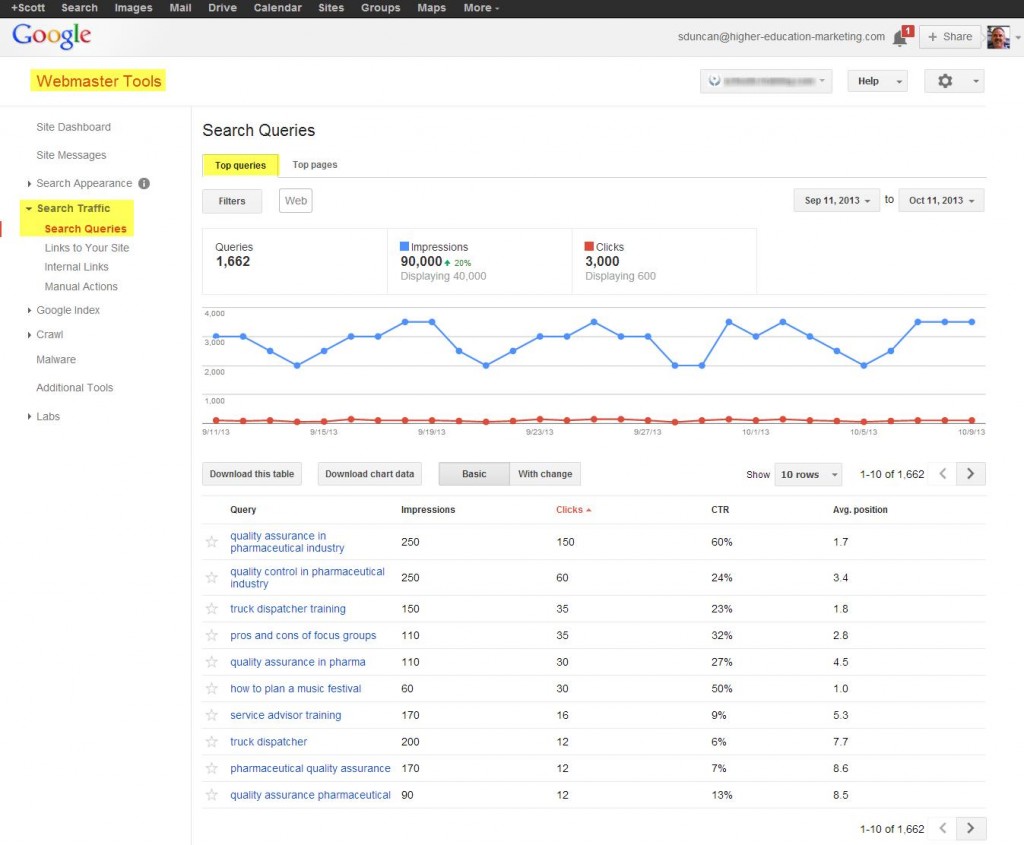Open Malware in the sidebar
Viewport: 1024px width, 845px height.
(56, 360)
